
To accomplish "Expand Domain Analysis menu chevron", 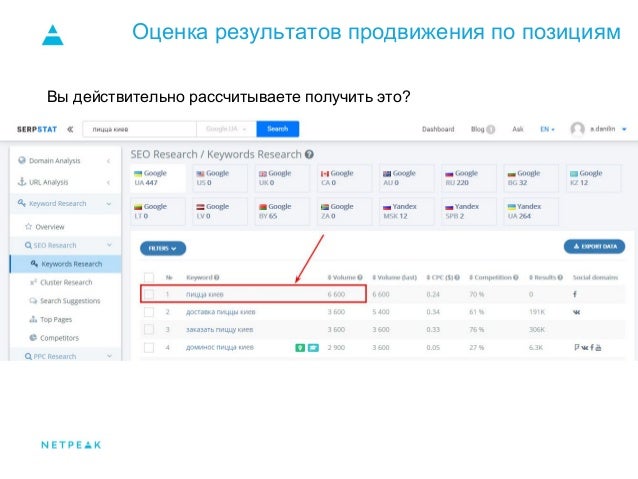I will tap(109, 161).
